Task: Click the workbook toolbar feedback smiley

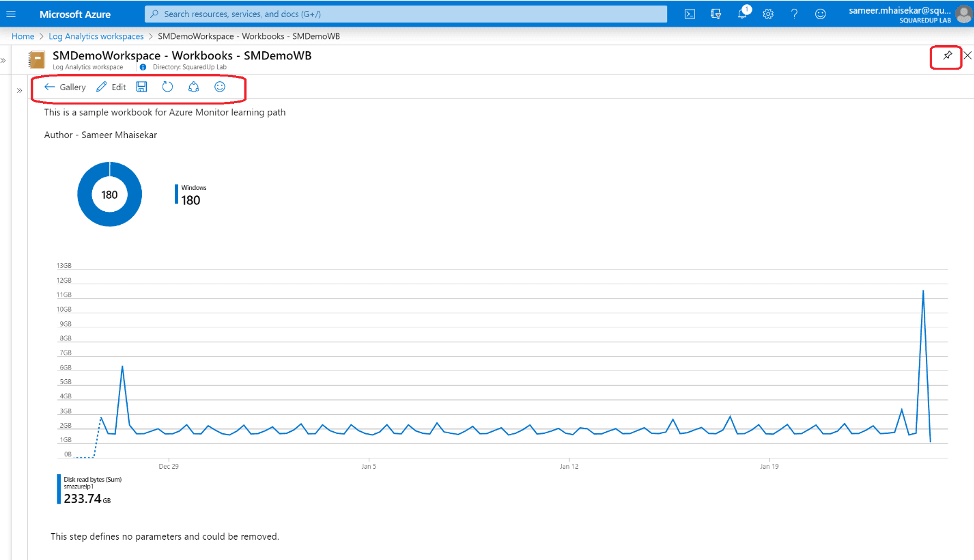Action: coord(220,87)
